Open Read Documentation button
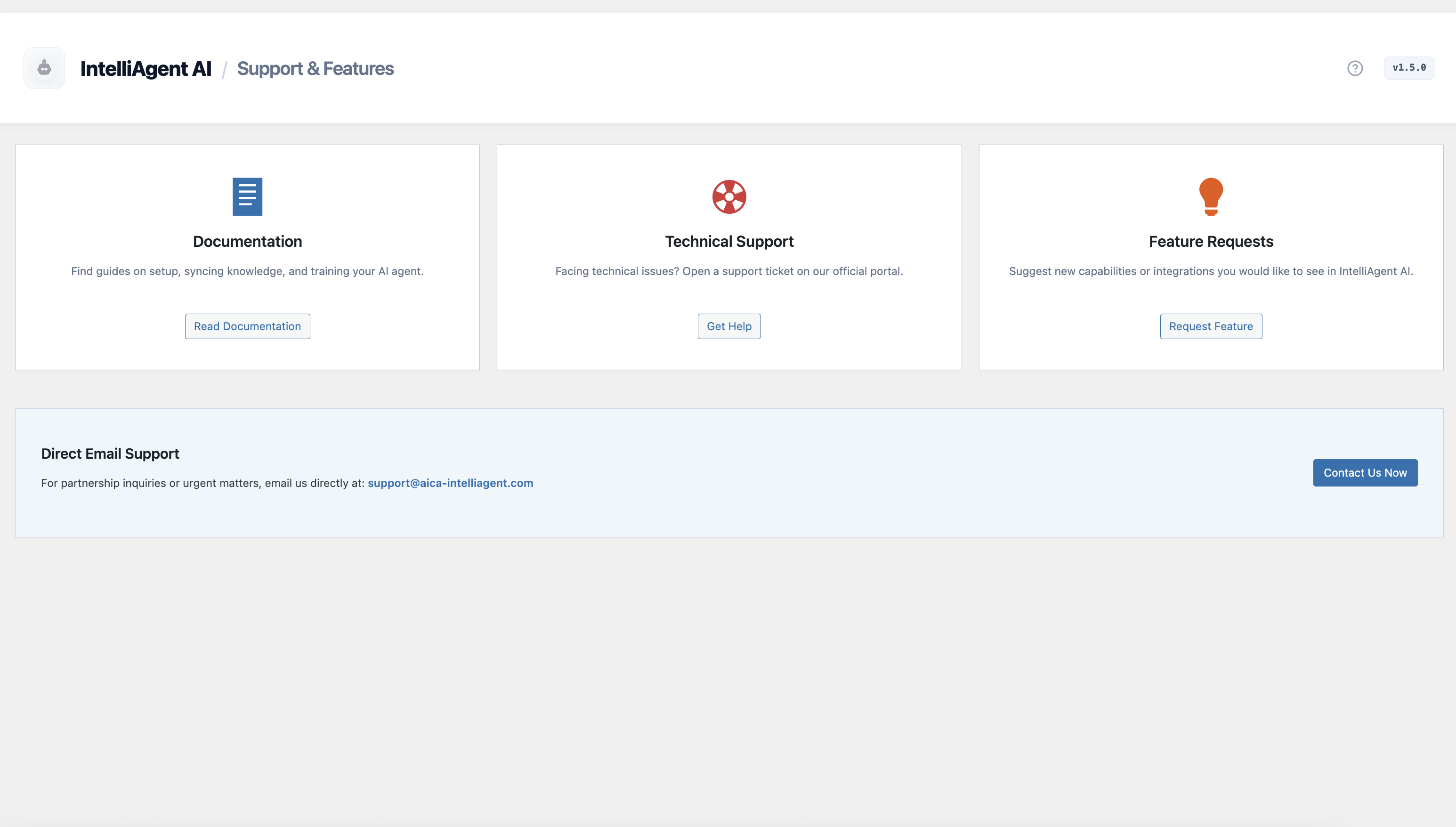1456x827 pixels. tap(248, 326)
